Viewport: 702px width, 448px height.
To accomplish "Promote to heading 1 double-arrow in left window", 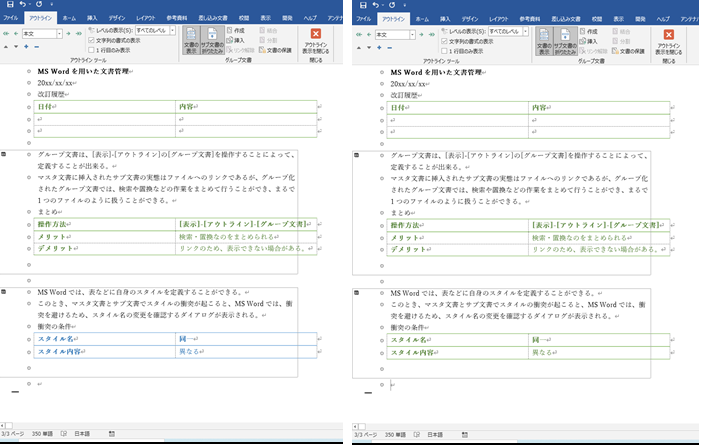I will tap(6, 34).
